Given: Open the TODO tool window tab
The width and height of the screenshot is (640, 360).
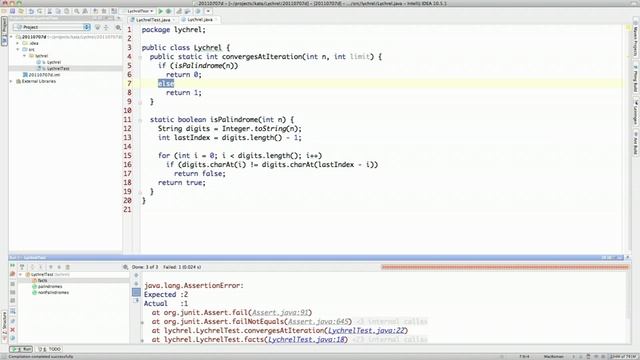Looking at the screenshot, I should (x=49, y=349).
